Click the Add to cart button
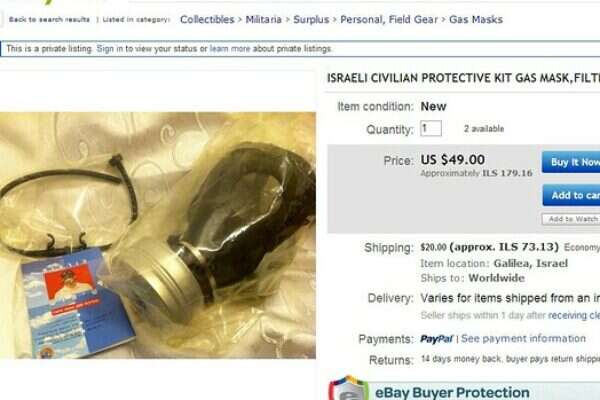The image size is (600, 400). tap(571, 195)
